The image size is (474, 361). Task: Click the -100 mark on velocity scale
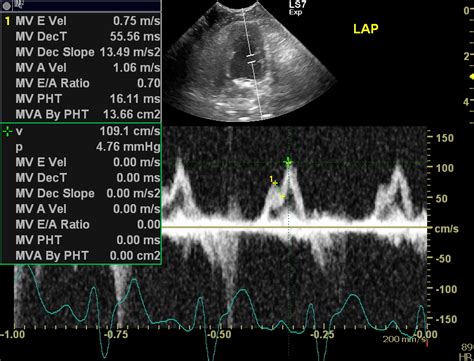(x=445, y=289)
